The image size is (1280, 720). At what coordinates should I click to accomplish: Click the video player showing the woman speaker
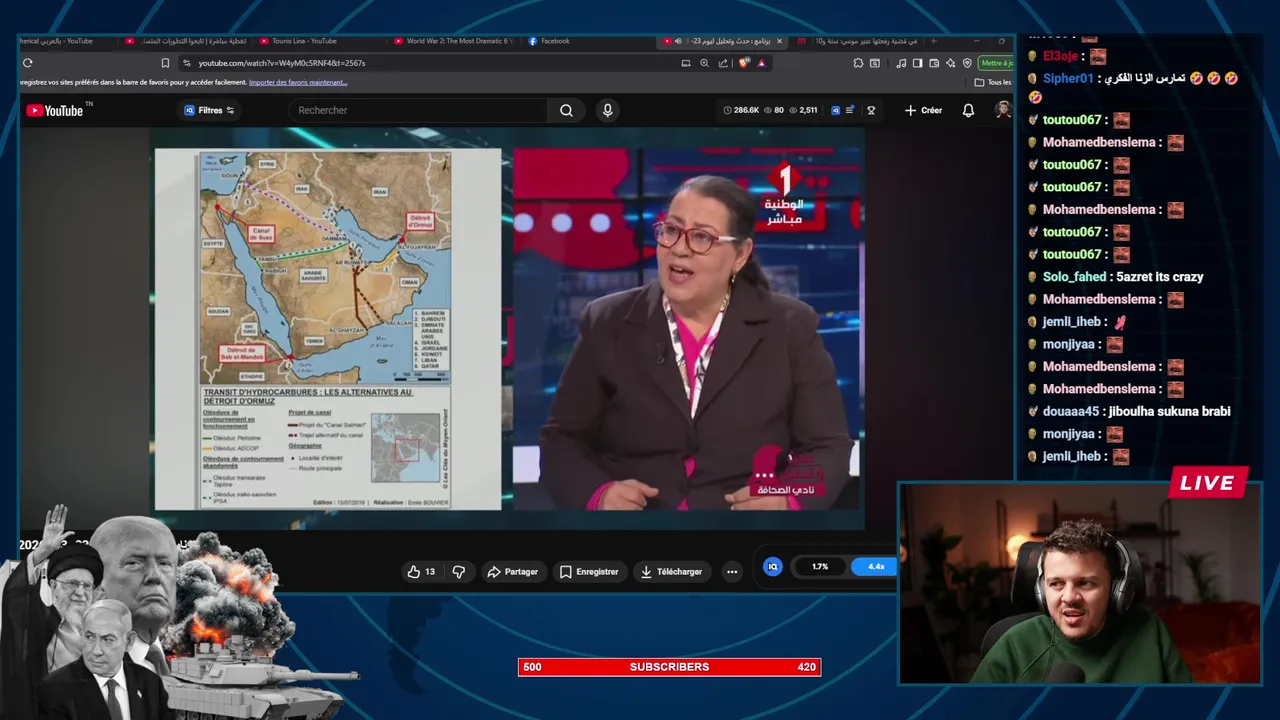(x=687, y=329)
